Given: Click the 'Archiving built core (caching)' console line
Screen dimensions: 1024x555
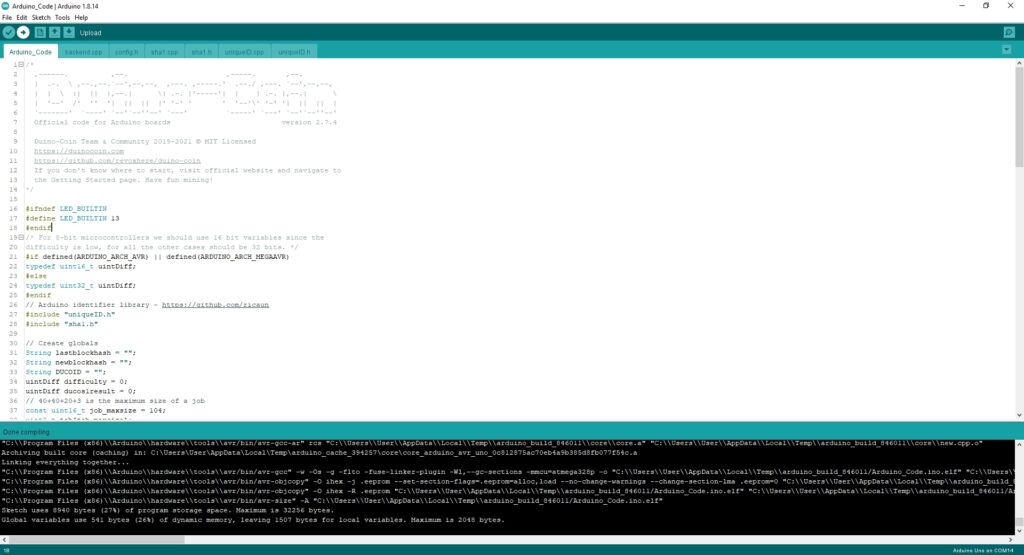Looking at the screenshot, I should click(319, 452).
